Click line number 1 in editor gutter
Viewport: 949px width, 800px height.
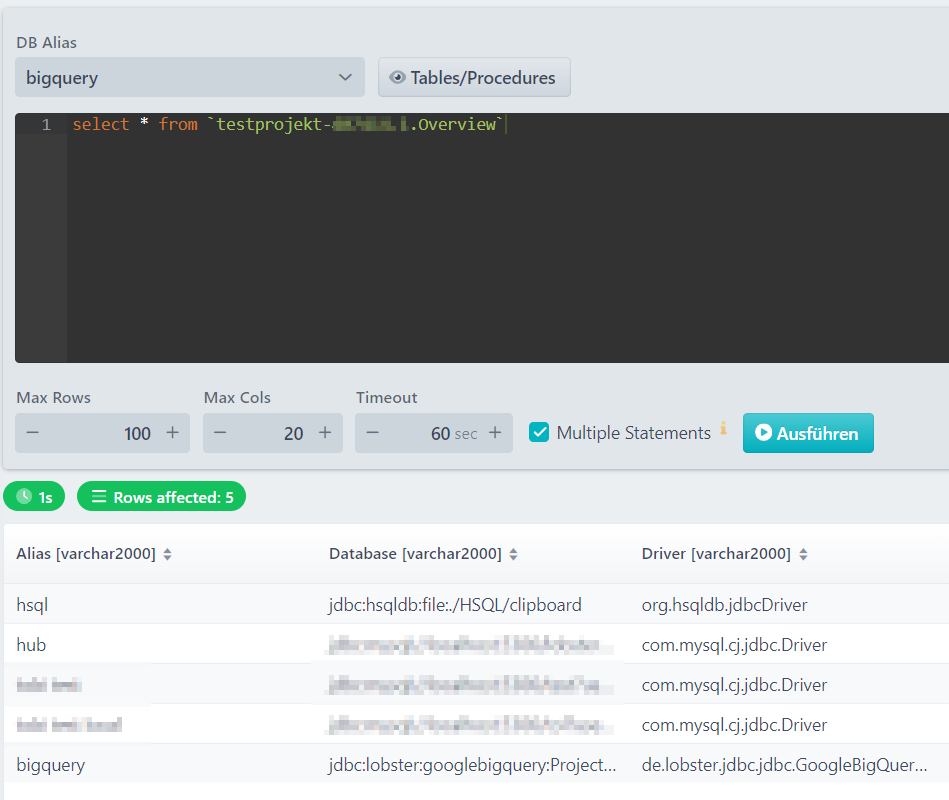pyautogui.click(x=46, y=125)
